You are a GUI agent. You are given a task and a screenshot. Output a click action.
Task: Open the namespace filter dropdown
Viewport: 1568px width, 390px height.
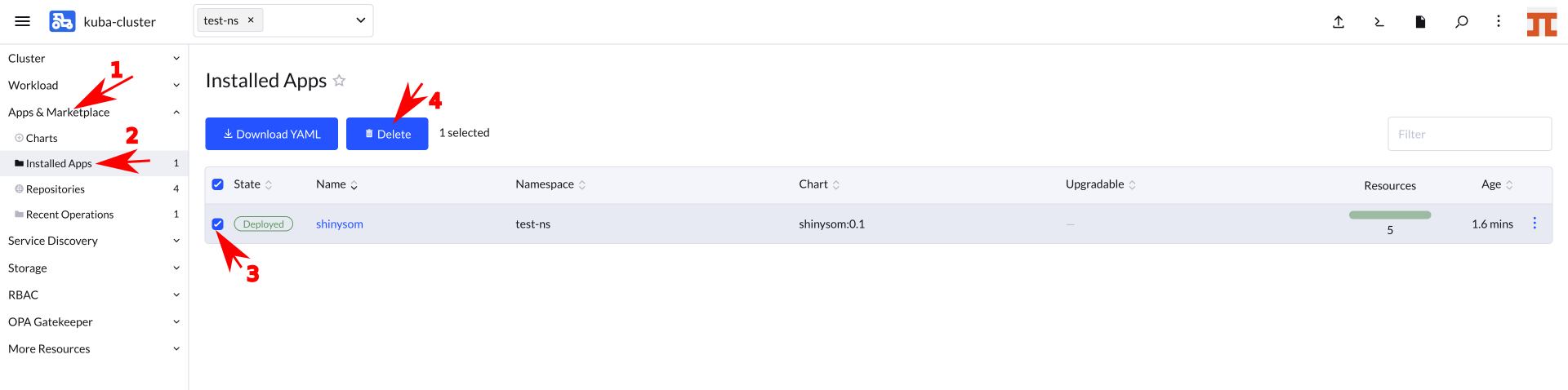click(360, 20)
